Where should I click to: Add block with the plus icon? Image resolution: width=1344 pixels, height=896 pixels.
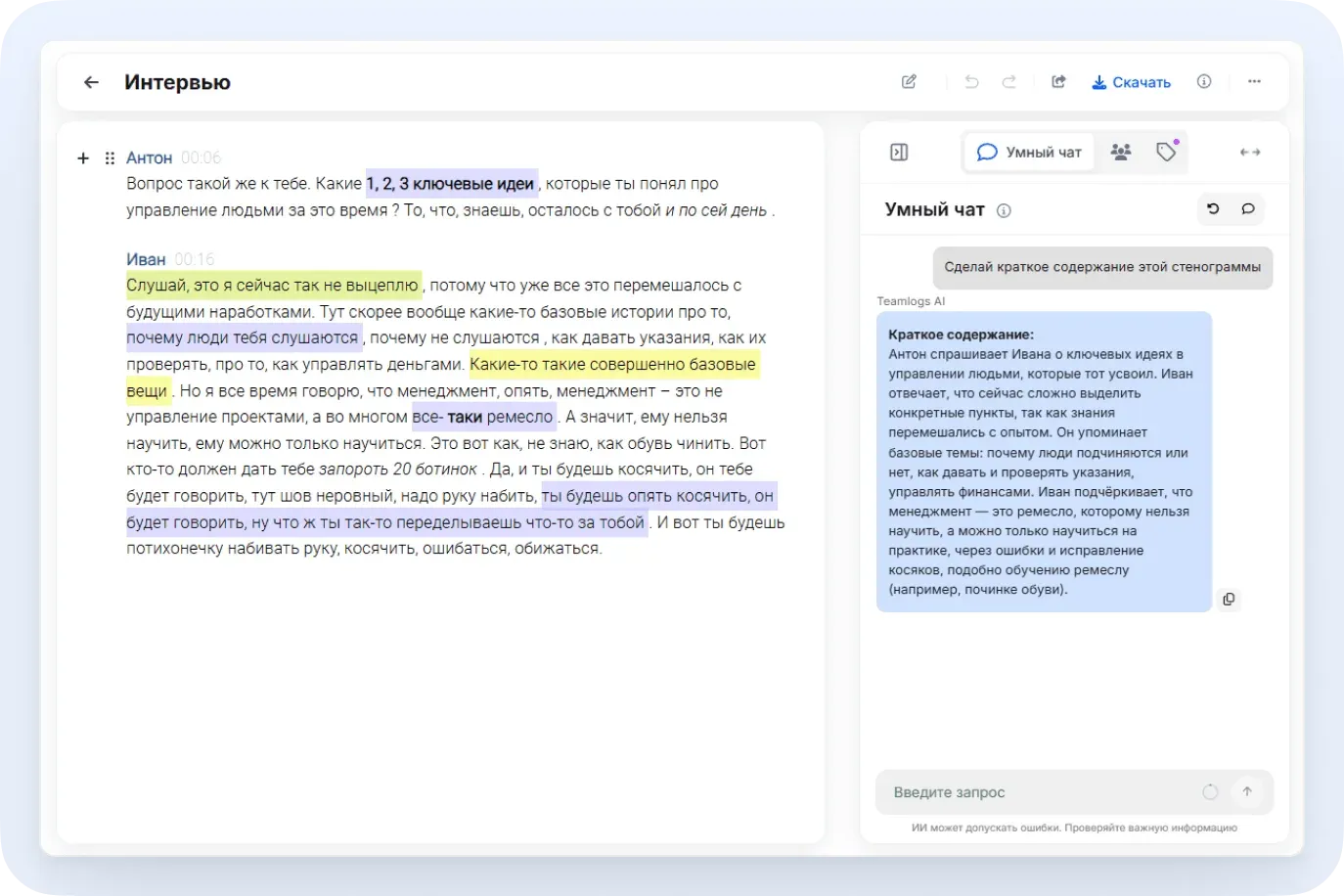tap(83, 158)
